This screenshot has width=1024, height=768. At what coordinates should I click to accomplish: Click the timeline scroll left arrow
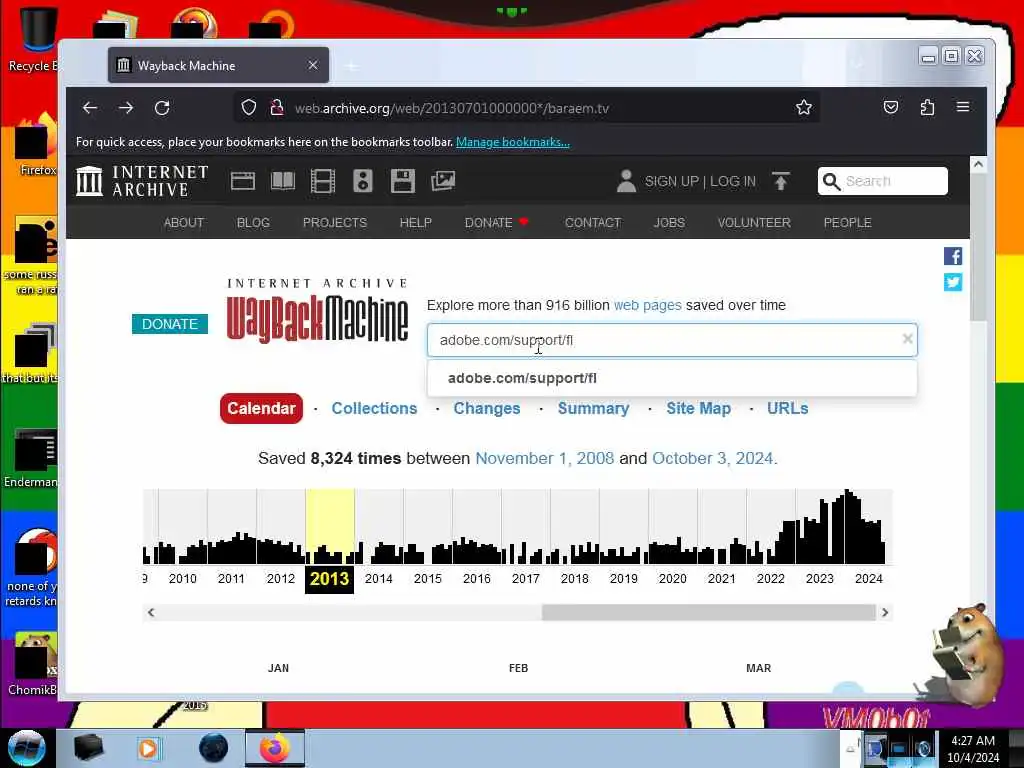(151, 613)
